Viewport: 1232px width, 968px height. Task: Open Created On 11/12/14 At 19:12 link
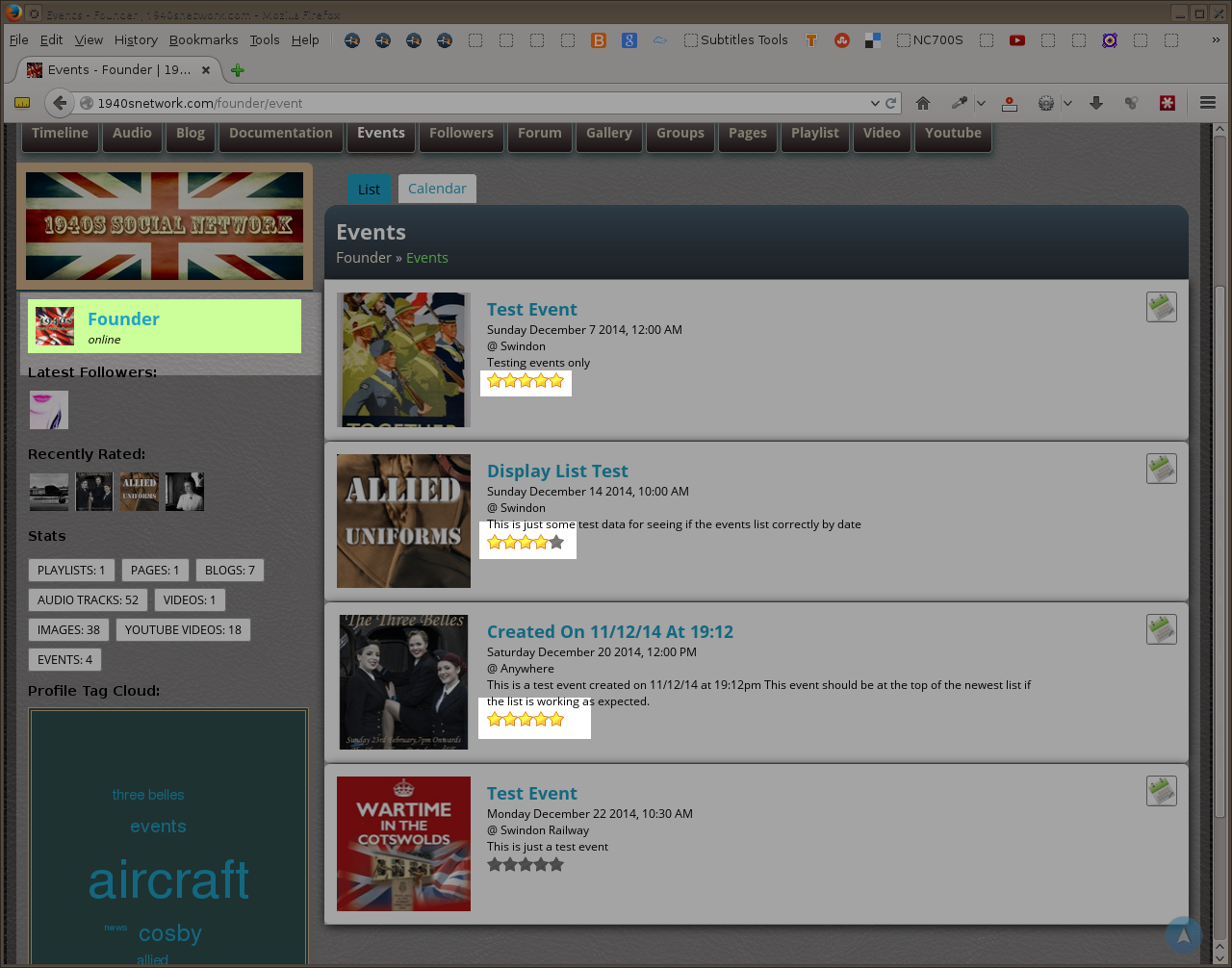[x=610, y=632]
